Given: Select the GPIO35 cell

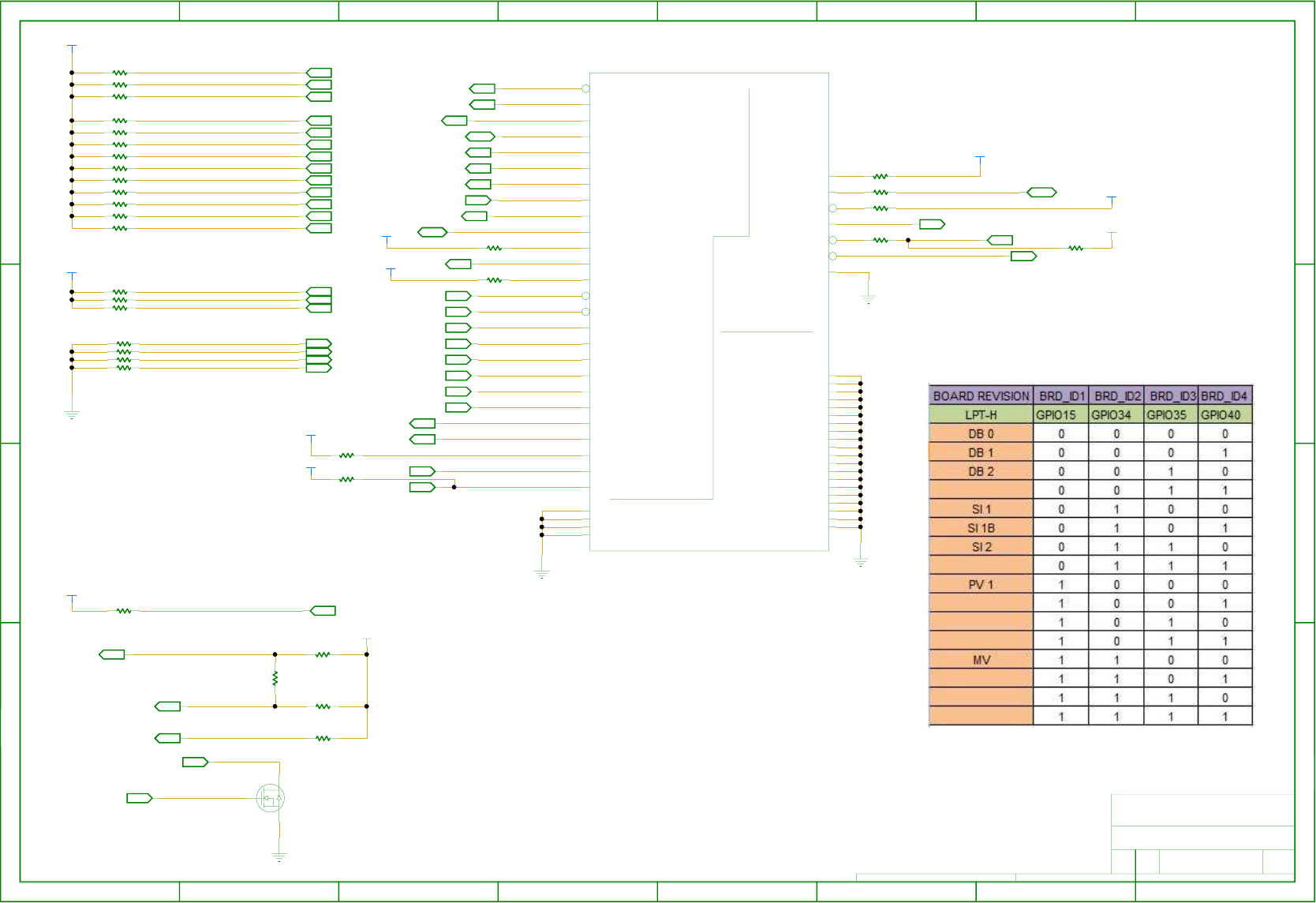Looking at the screenshot, I should (x=1172, y=414).
